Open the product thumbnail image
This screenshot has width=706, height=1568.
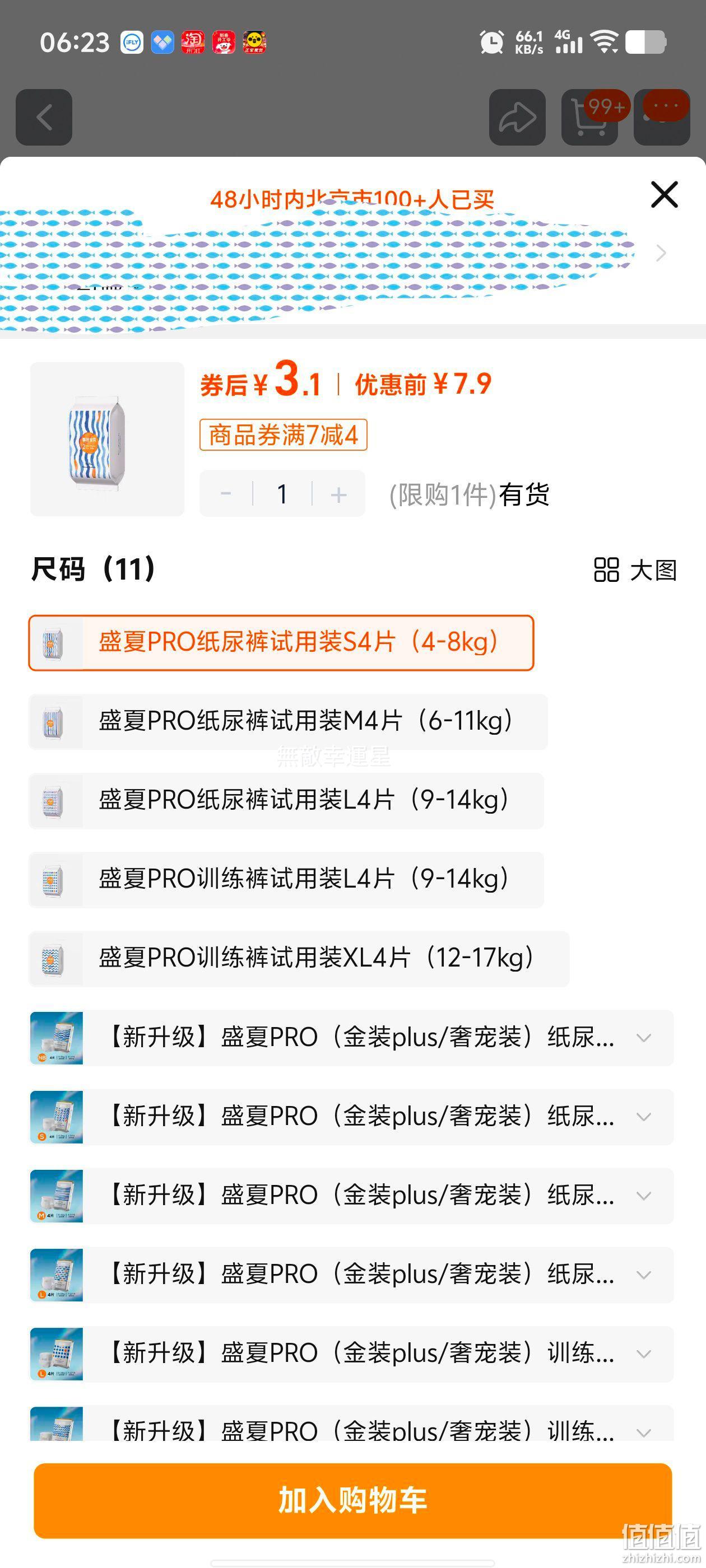(107, 440)
